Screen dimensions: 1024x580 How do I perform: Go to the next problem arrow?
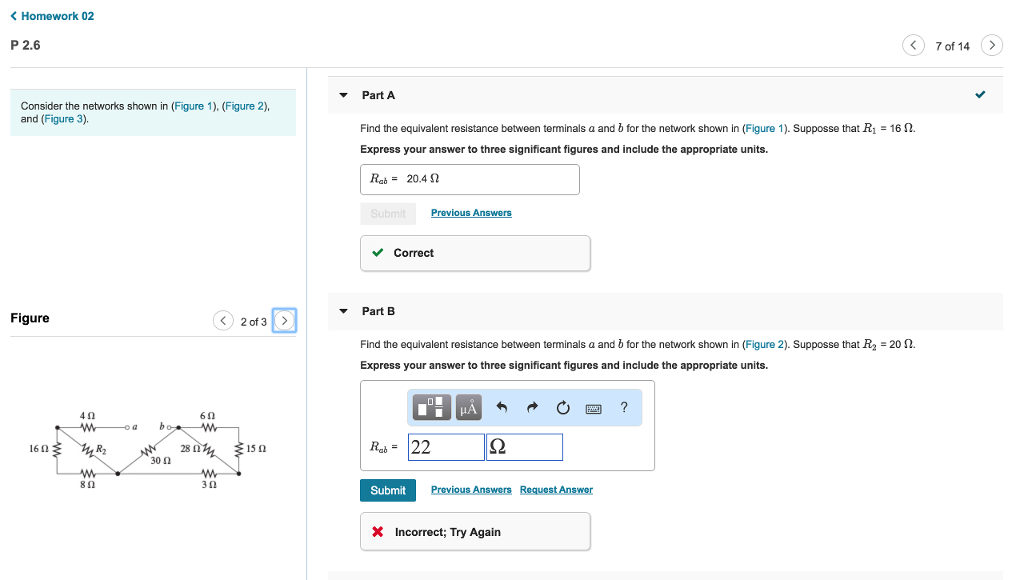(991, 46)
